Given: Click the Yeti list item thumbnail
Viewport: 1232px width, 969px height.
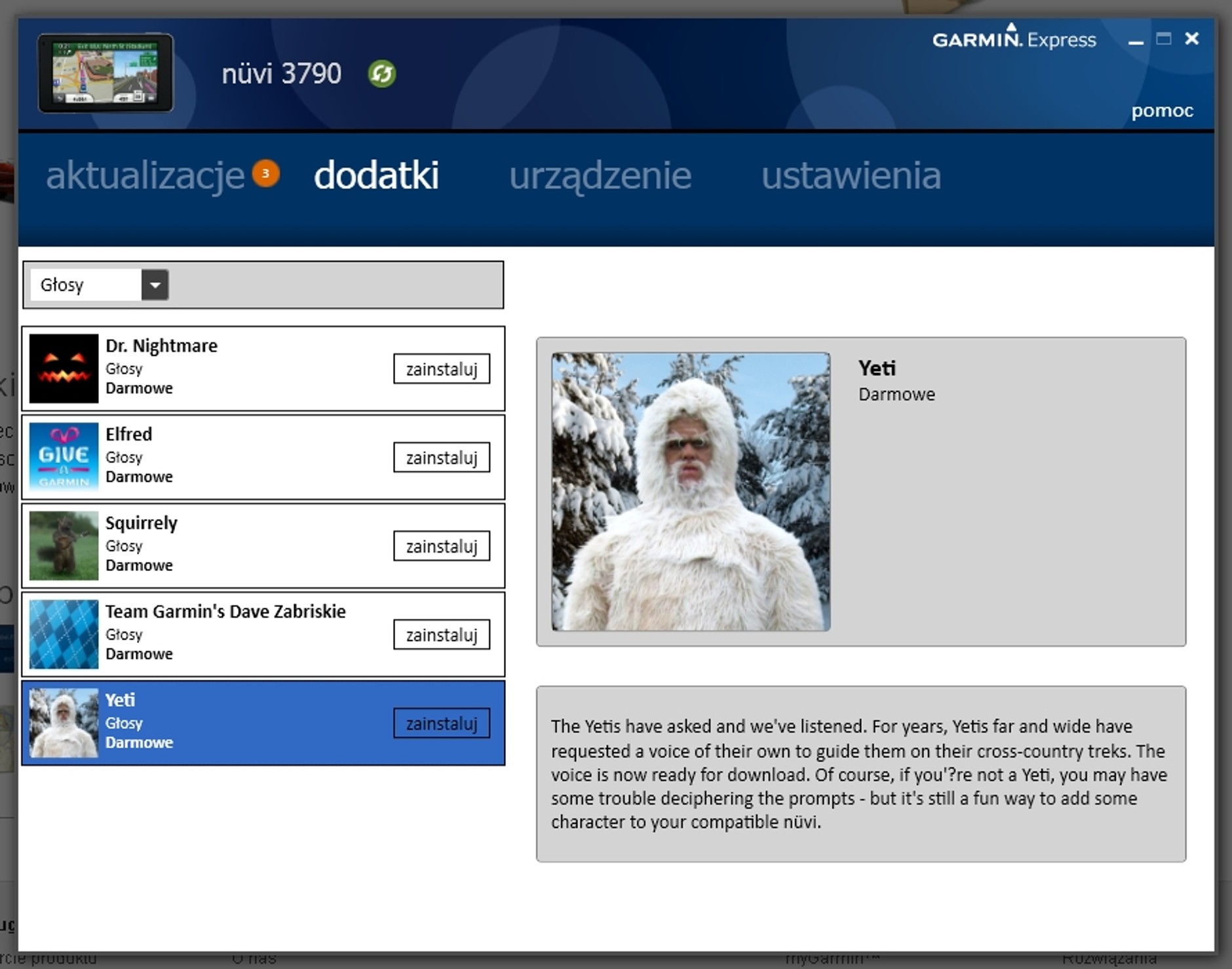Looking at the screenshot, I should 64,722.
